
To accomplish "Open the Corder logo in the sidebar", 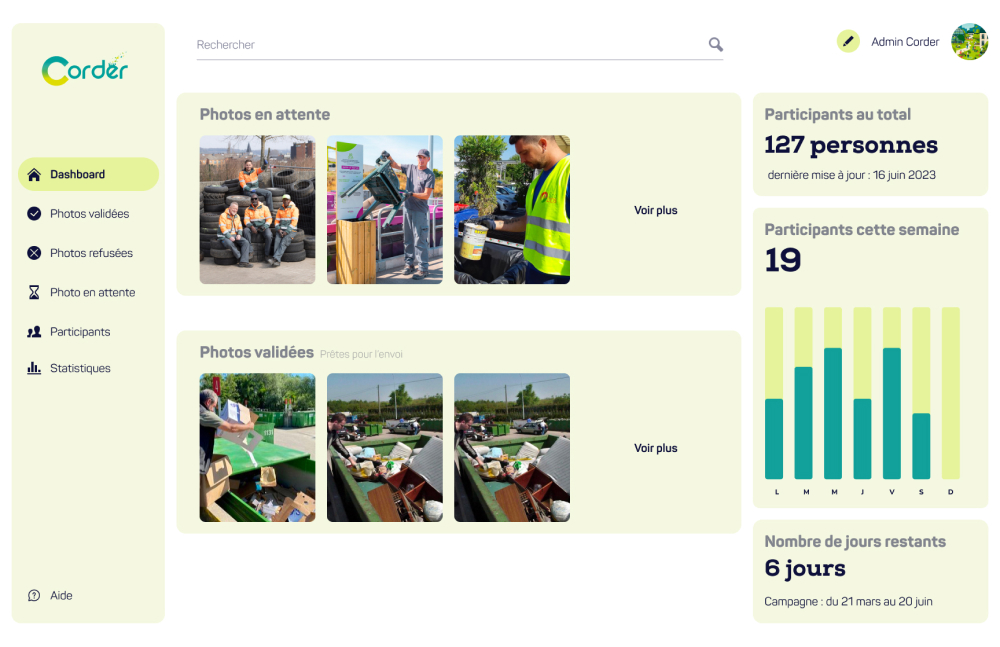I will pyautogui.click(x=85, y=69).
